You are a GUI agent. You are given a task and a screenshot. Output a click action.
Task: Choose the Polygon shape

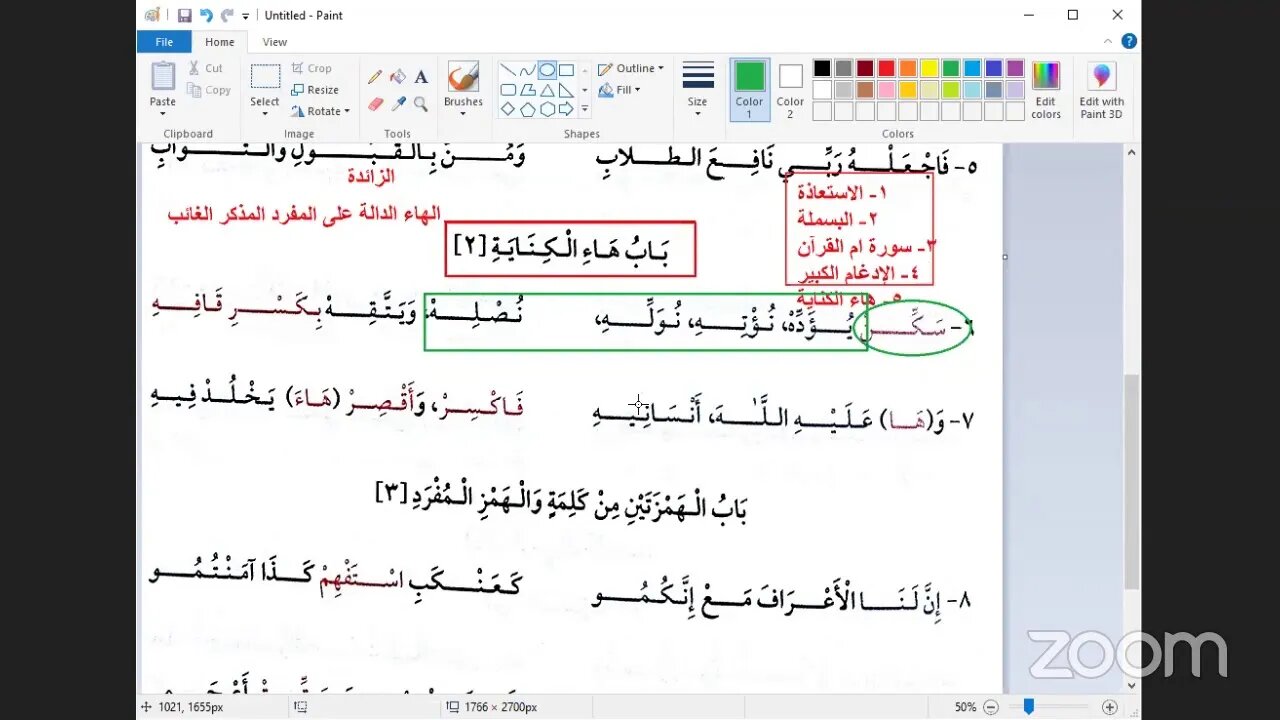click(527, 90)
